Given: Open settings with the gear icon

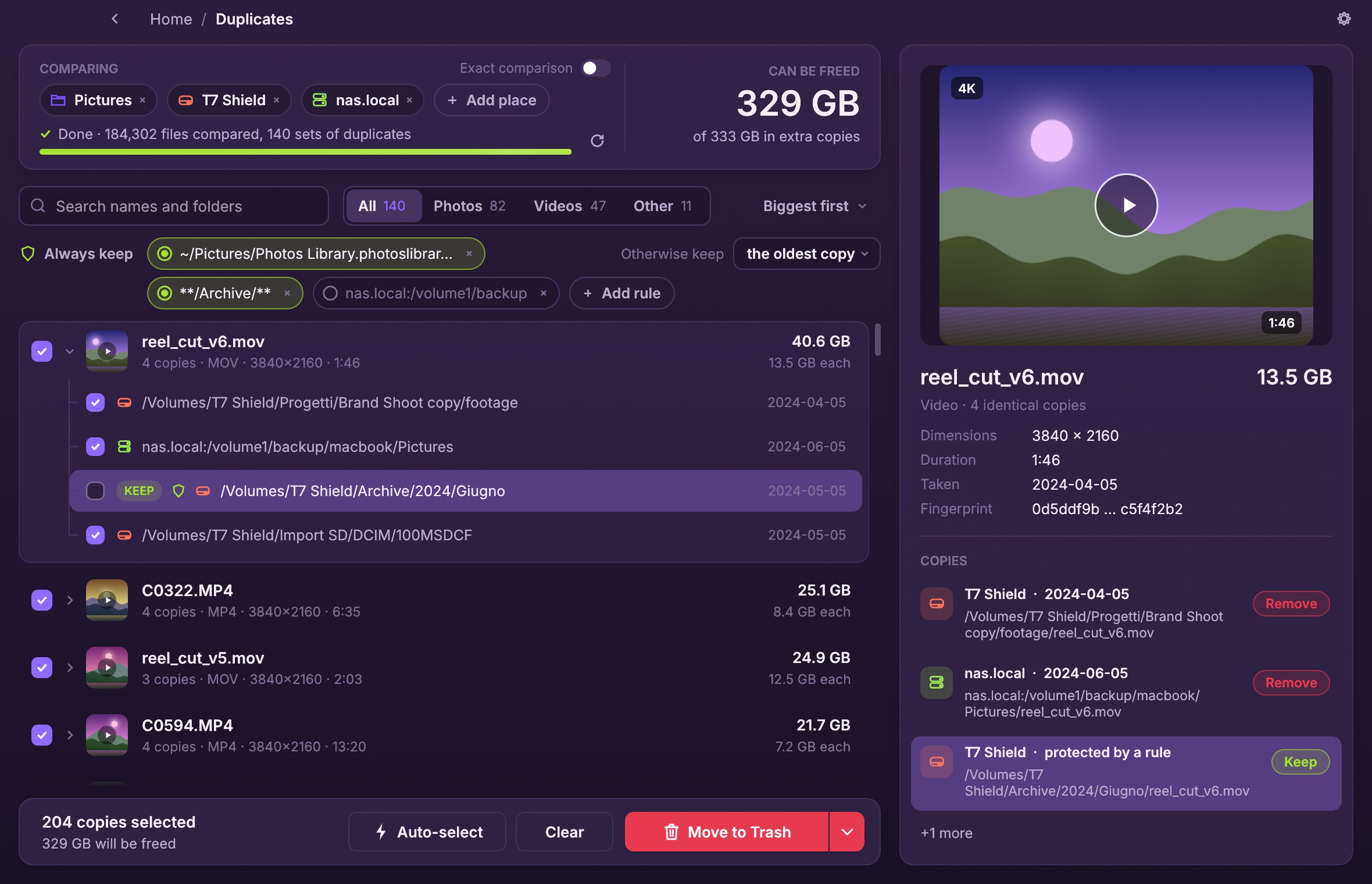Looking at the screenshot, I should (x=1344, y=19).
